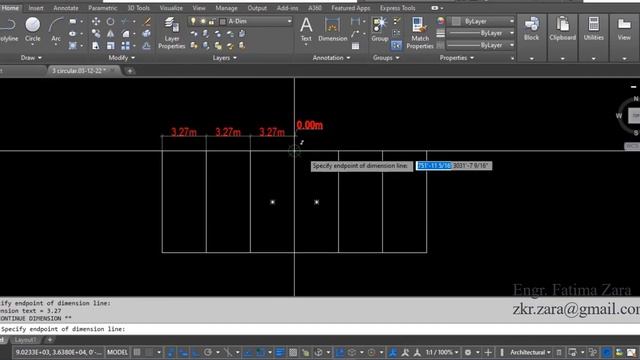This screenshot has width=640, height=360.
Task: Add a new layout with plus button
Action: pyautogui.click(x=50, y=340)
